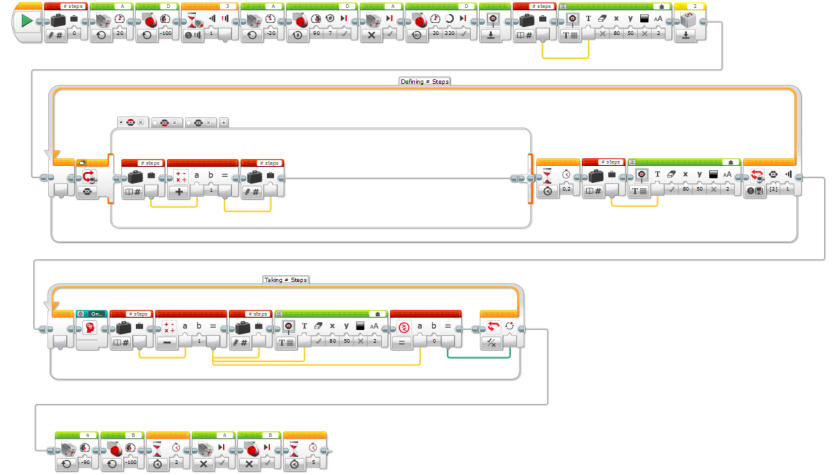Click Display block icon in Taking Steps loop
The height and width of the screenshot is (475, 832).
(291, 327)
